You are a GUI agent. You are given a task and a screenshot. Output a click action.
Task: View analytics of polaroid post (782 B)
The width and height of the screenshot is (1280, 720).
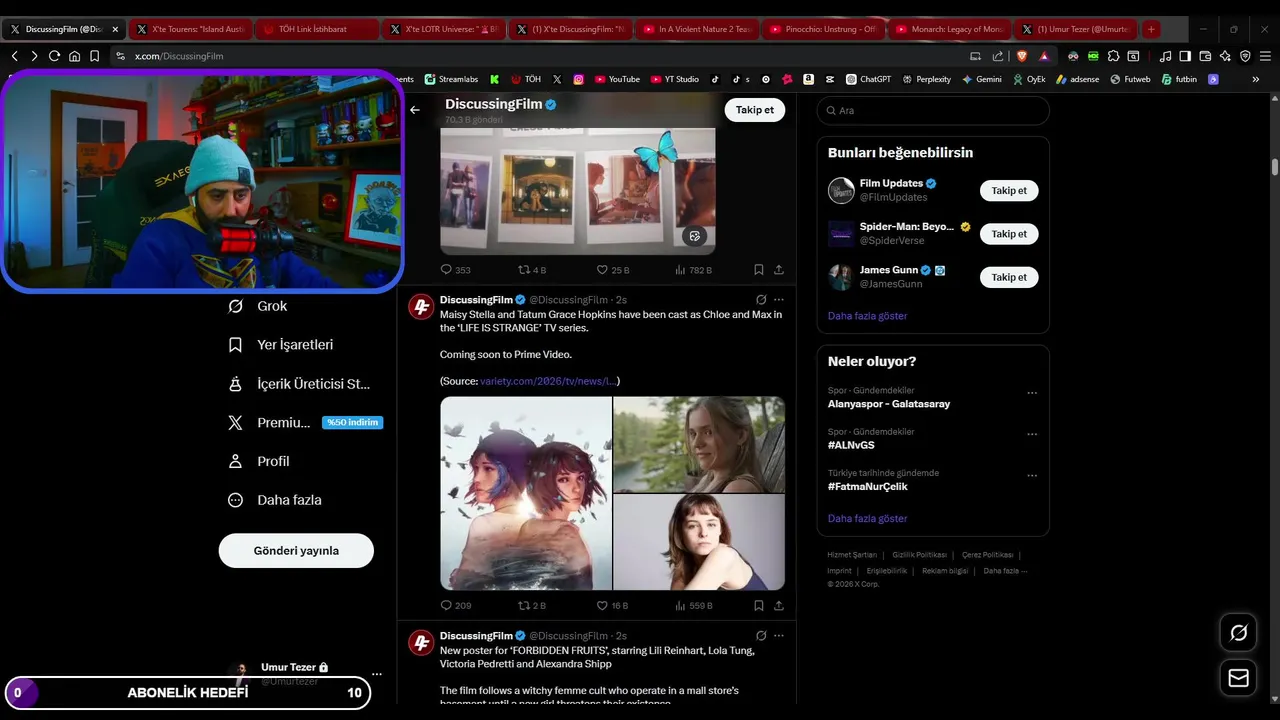point(694,270)
